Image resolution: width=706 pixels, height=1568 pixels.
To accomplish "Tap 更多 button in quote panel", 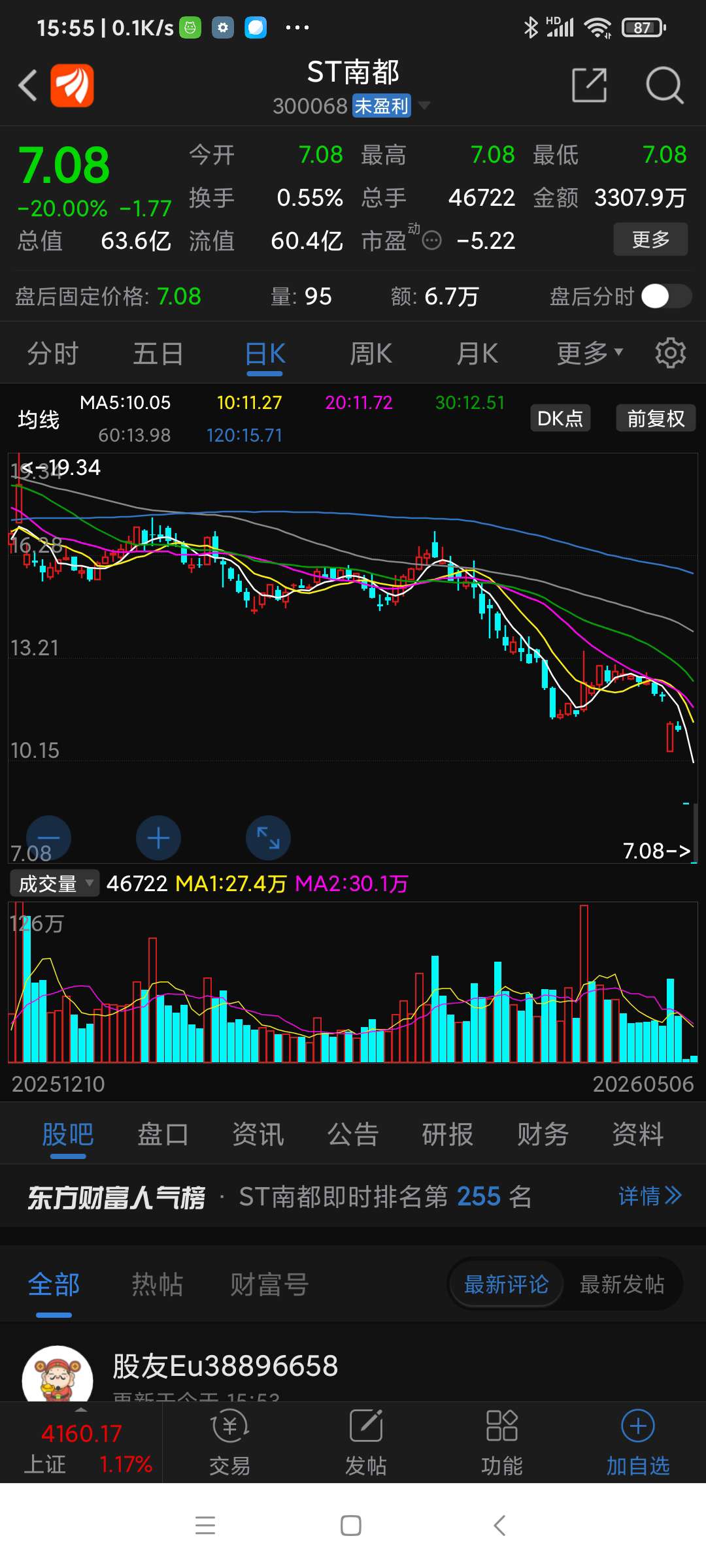I will pyautogui.click(x=650, y=239).
